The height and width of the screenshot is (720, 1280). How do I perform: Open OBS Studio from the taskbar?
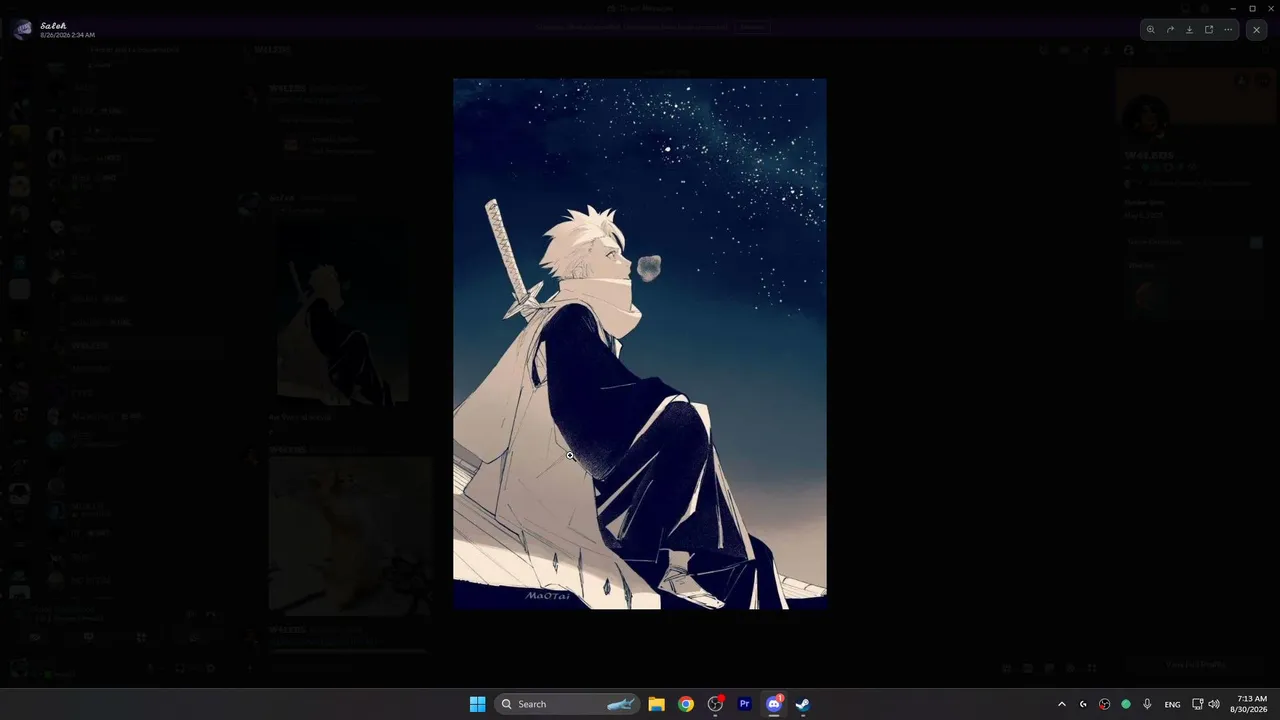(715, 704)
